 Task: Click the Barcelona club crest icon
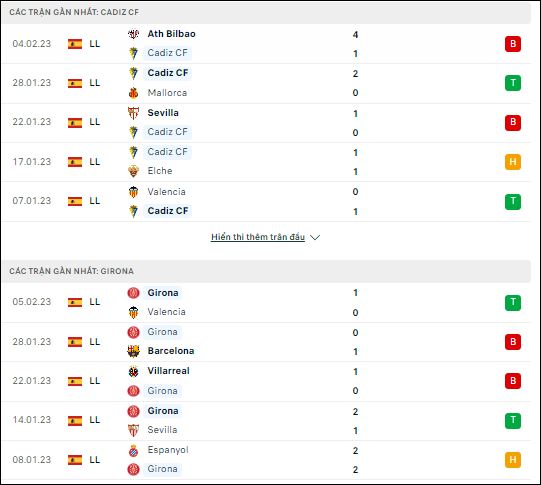(x=134, y=351)
